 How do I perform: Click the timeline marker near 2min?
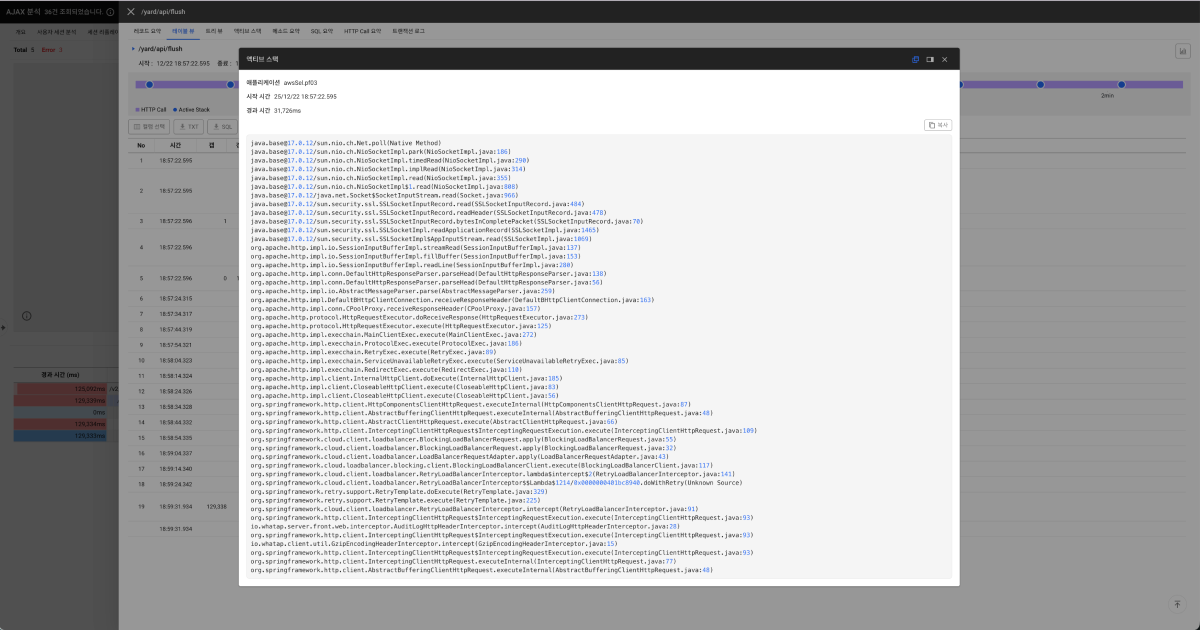tap(1121, 85)
